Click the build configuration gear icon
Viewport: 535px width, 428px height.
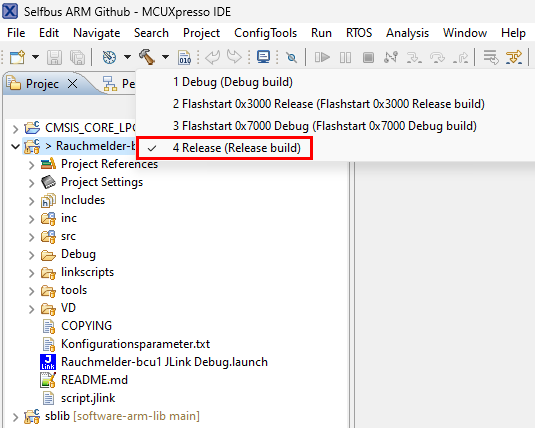109,57
